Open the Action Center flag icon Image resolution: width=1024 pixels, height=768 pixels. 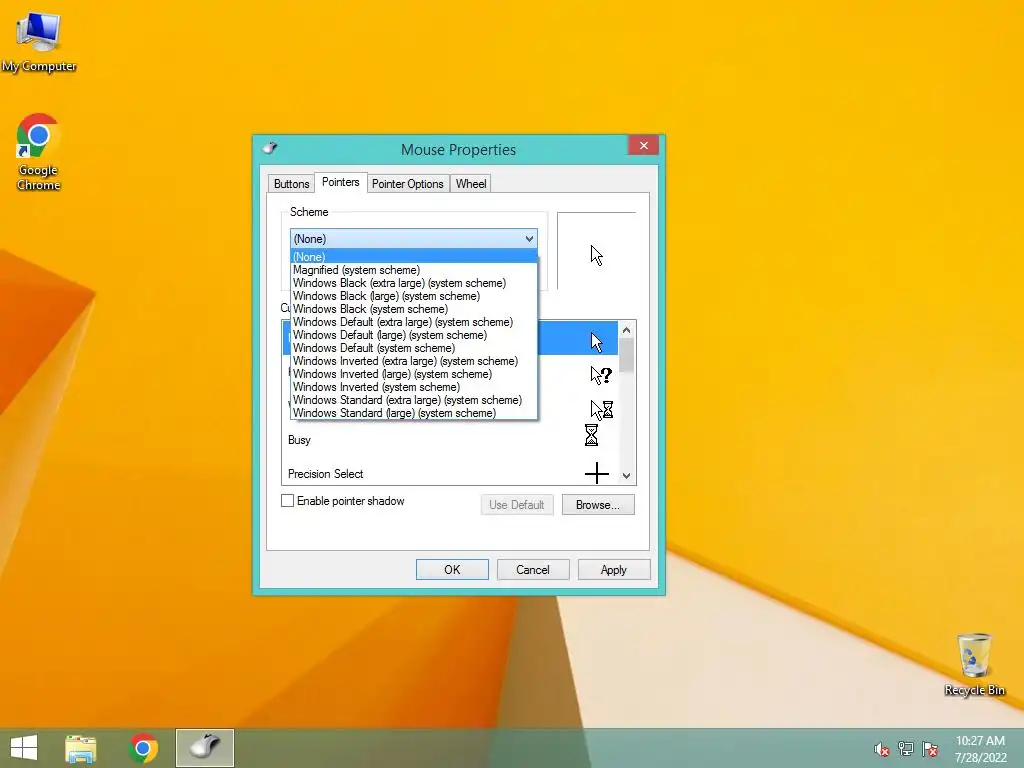click(x=930, y=749)
